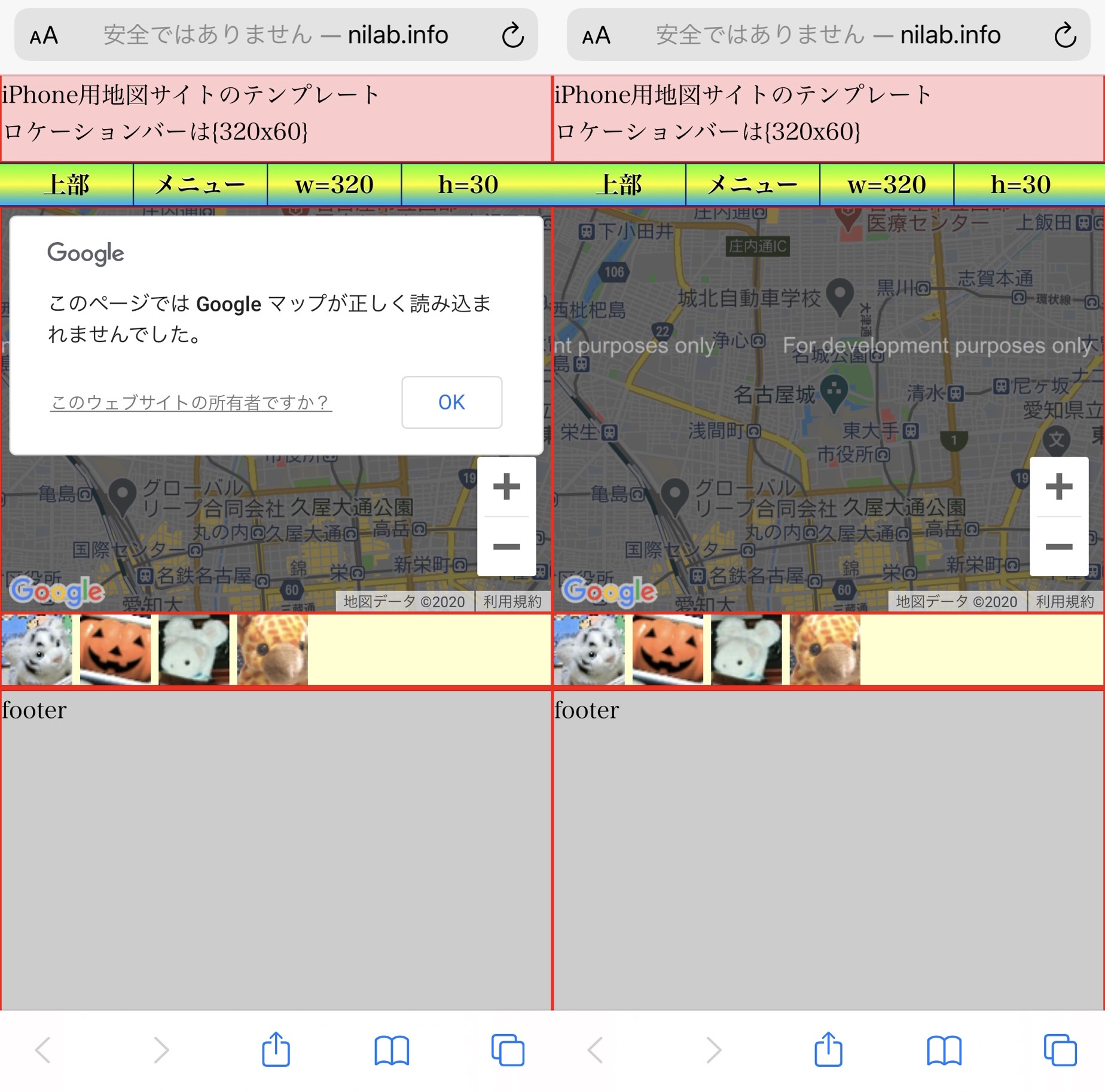The height and width of the screenshot is (1092, 1105).
Task: Click the グローバルリープ合同会社 pin on right map
Action: 675,497
